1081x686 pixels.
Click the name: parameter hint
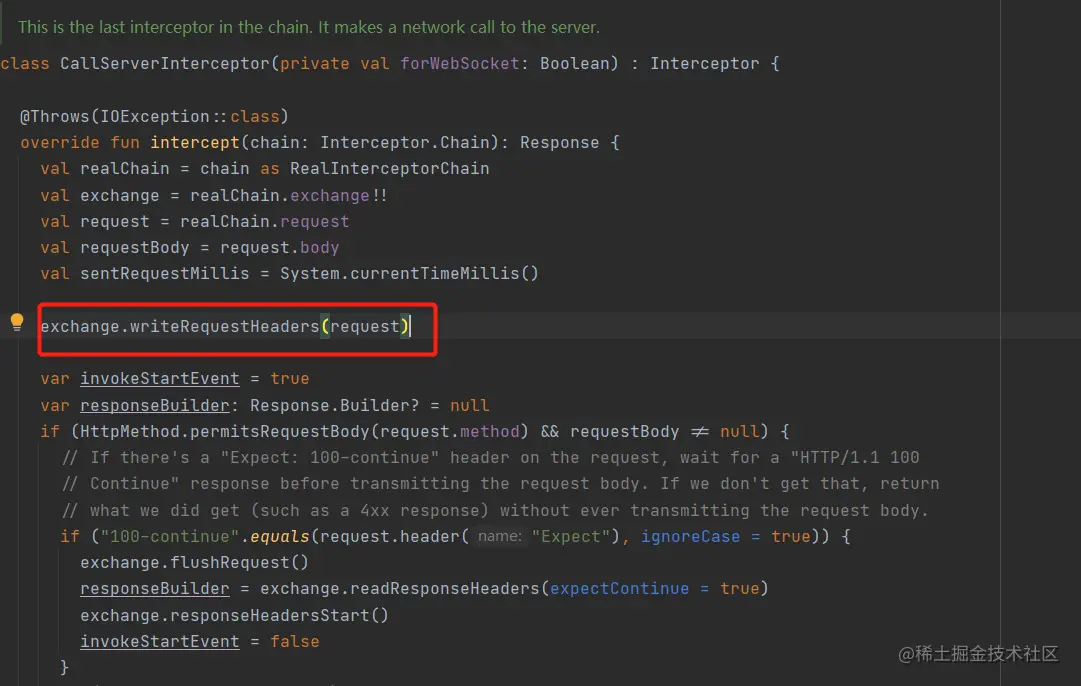[x=500, y=536]
